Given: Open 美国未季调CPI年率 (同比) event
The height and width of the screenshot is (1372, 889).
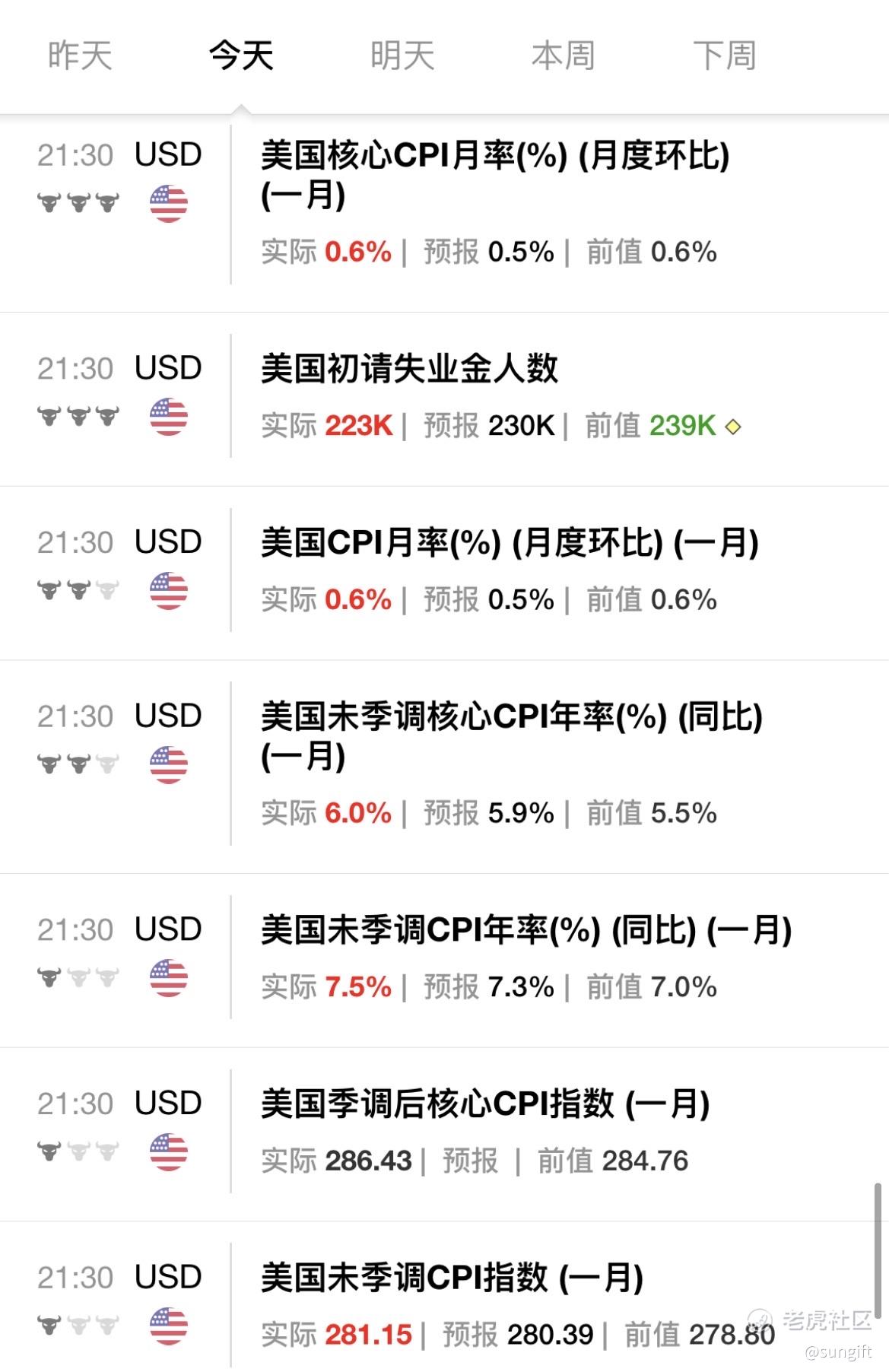Looking at the screenshot, I should 526,930.
